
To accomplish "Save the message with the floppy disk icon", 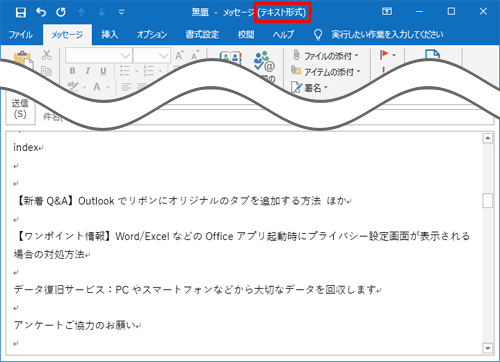I will (x=21, y=13).
